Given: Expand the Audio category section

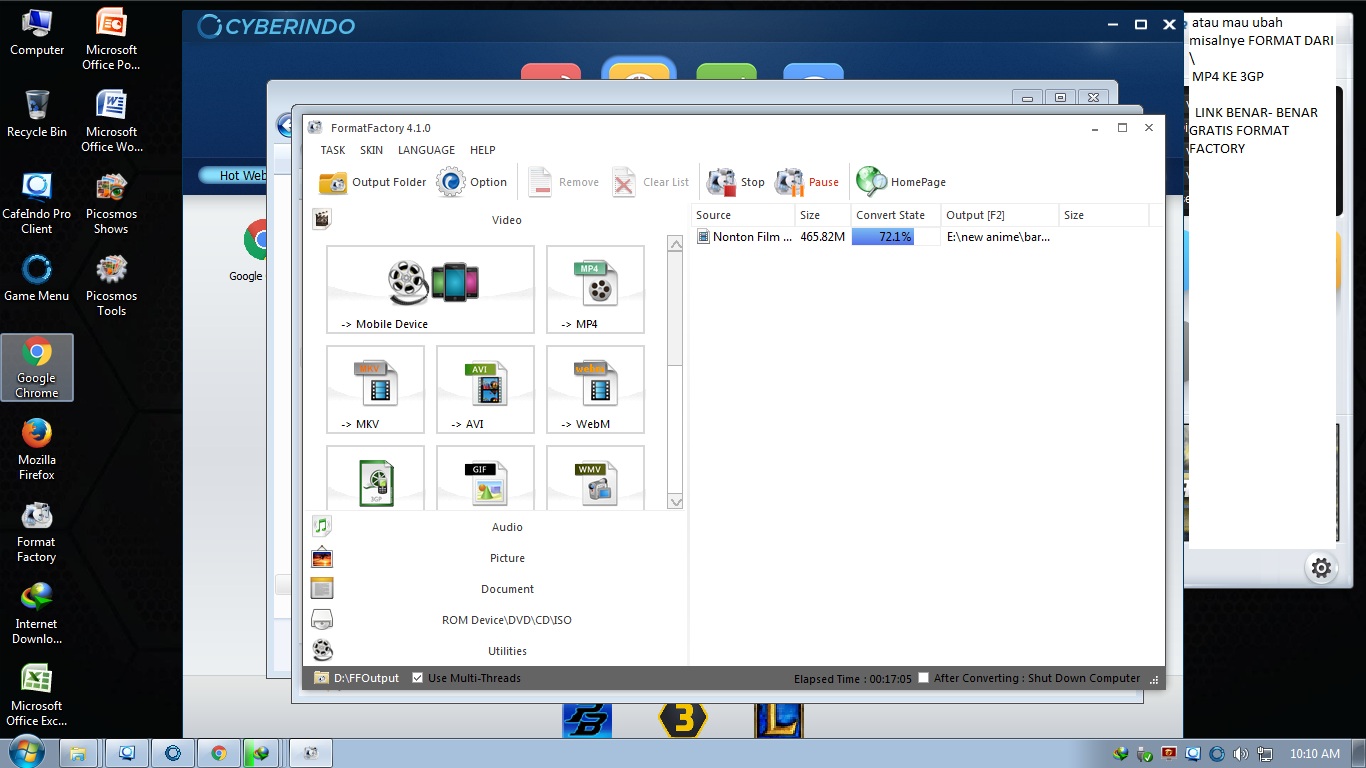Looking at the screenshot, I should 495,527.
